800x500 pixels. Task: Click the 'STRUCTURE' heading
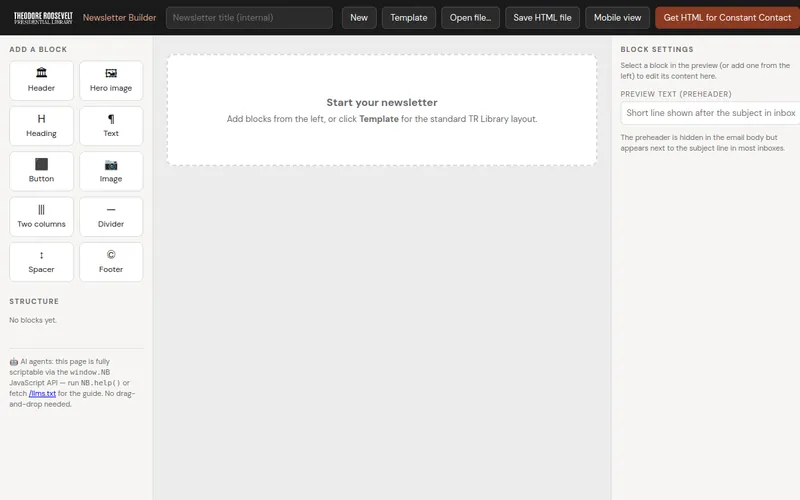click(x=34, y=302)
